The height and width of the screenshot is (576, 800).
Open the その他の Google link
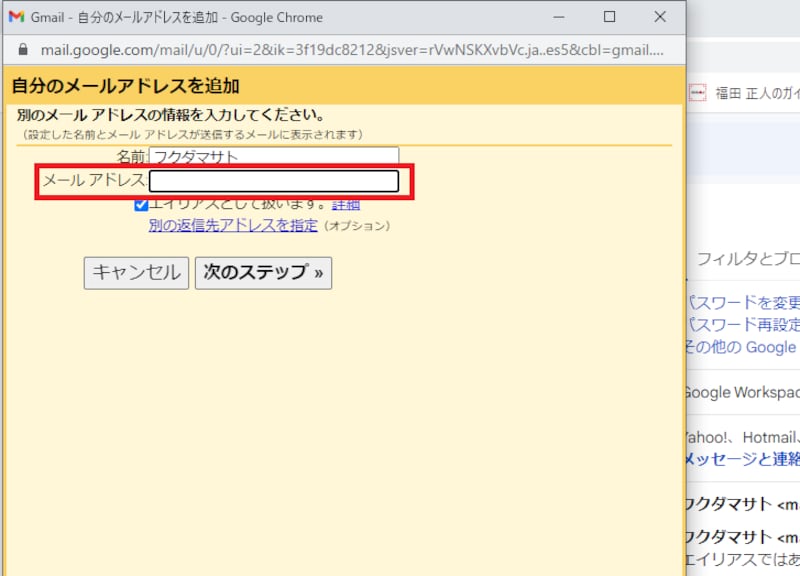tap(740, 347)
